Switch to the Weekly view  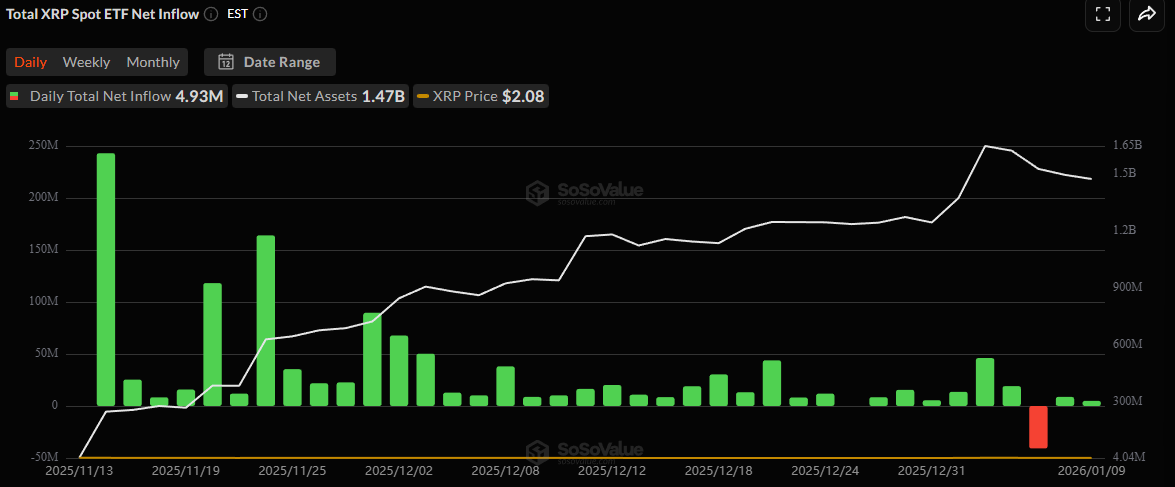click(86, 62)
